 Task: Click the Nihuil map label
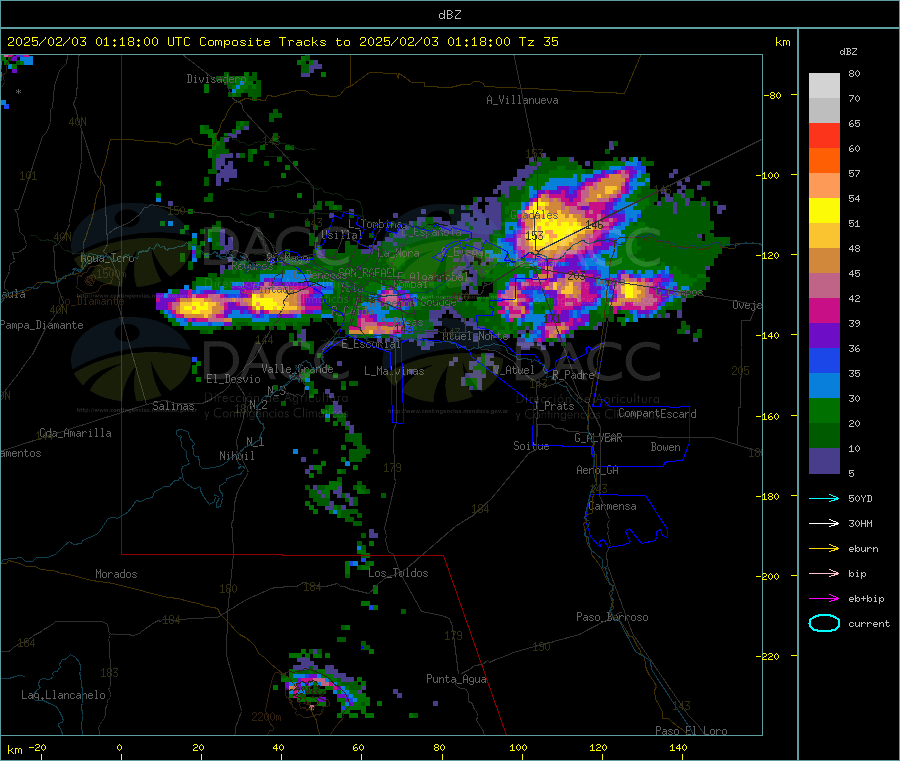tap(236, 456)
